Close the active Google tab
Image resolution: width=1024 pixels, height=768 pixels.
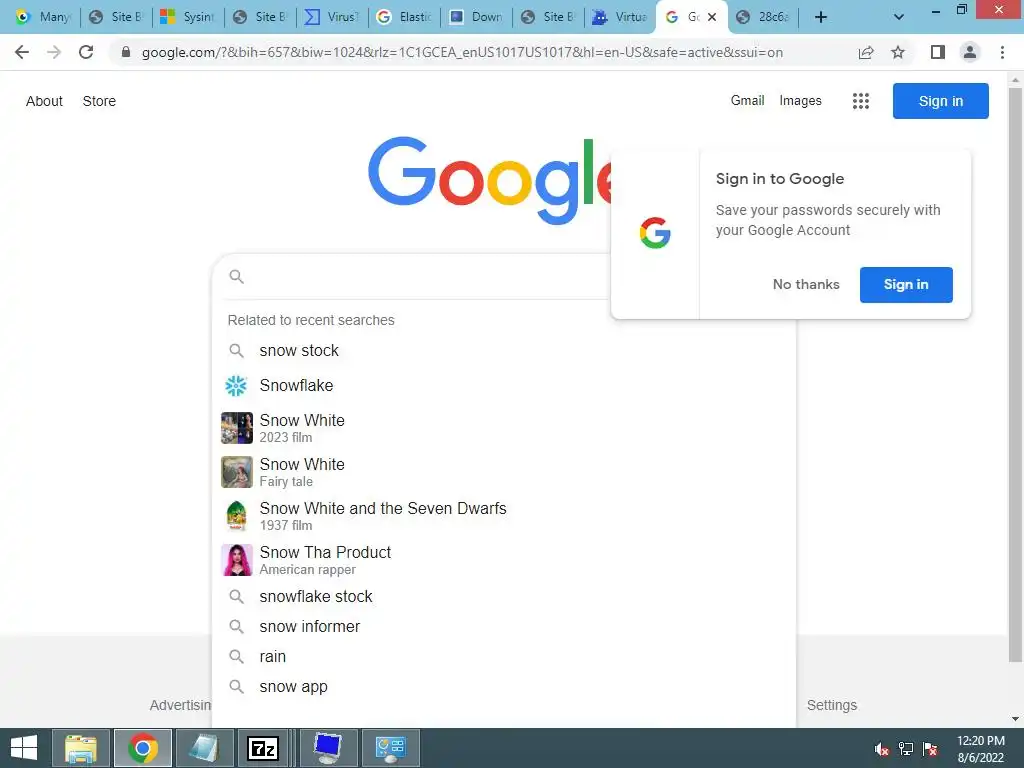point(712,17)
